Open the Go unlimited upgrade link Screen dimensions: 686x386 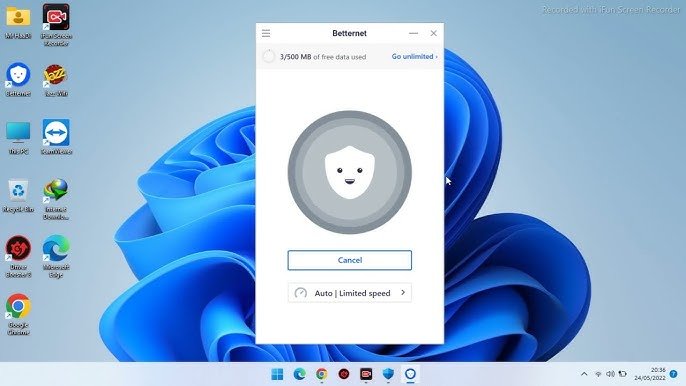(x=414, y=56)
